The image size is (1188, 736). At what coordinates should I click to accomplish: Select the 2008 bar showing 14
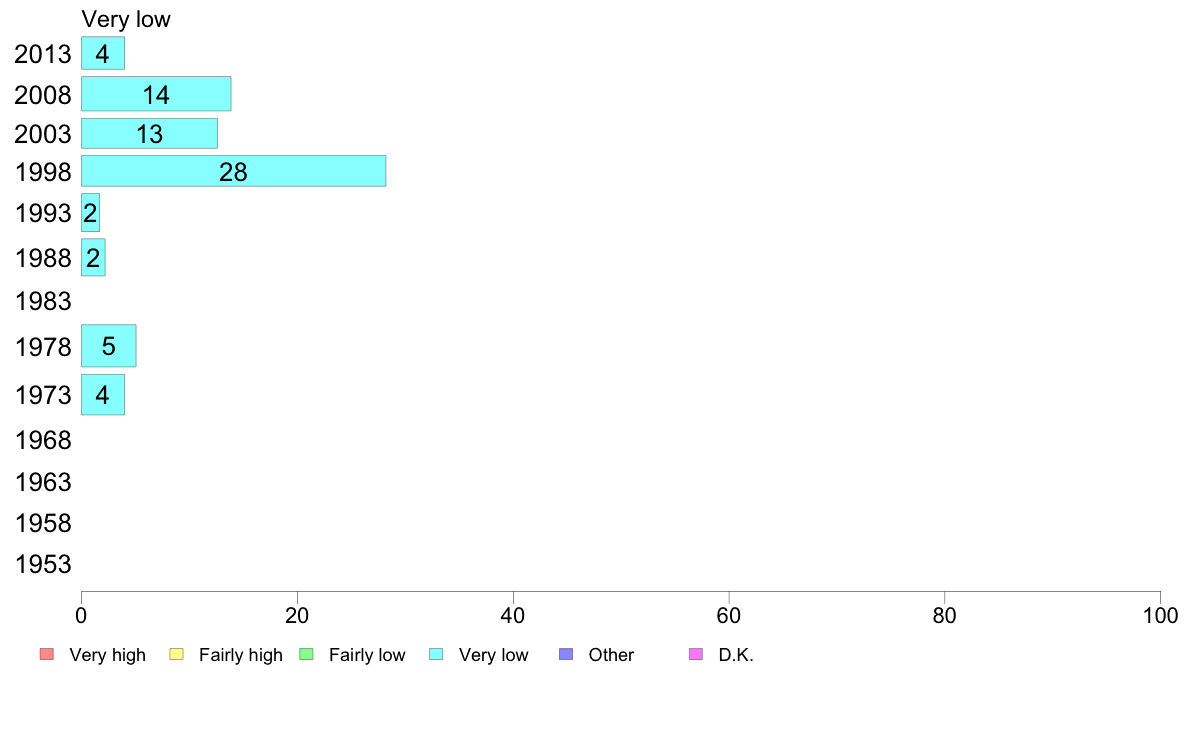coord(156,94)
